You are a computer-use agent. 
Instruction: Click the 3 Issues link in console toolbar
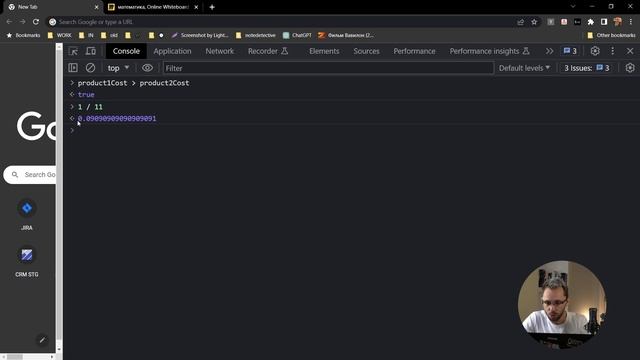click(x=587, y=68)
